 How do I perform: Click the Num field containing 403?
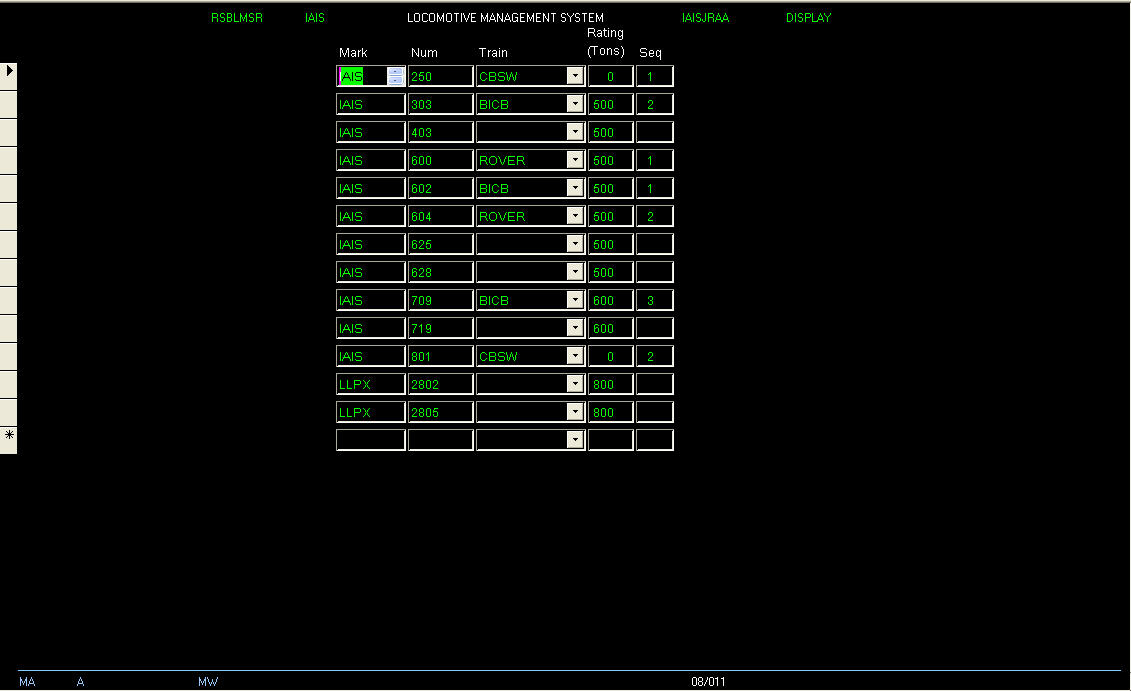point(441,132)
